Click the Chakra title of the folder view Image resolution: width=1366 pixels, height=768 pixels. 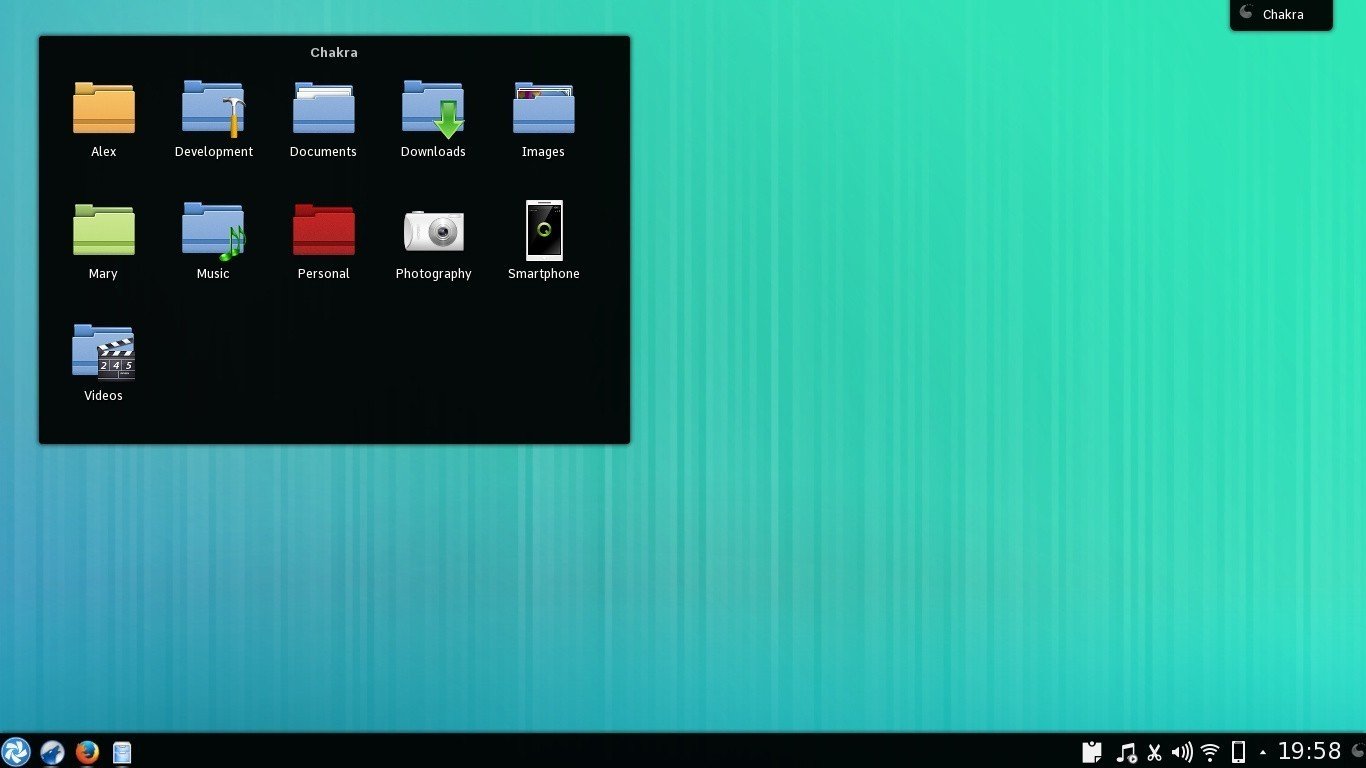333,52
